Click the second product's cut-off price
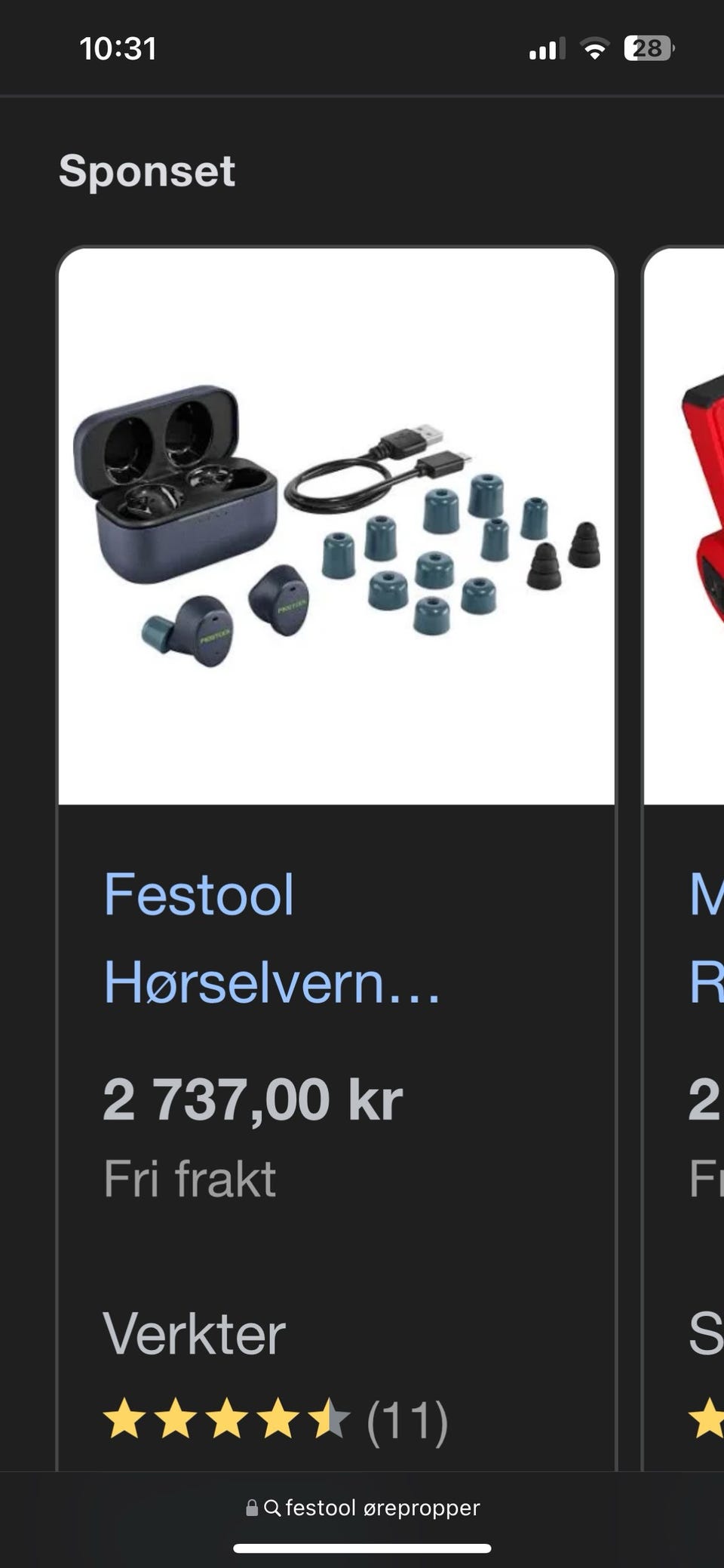 [706, 1099]
